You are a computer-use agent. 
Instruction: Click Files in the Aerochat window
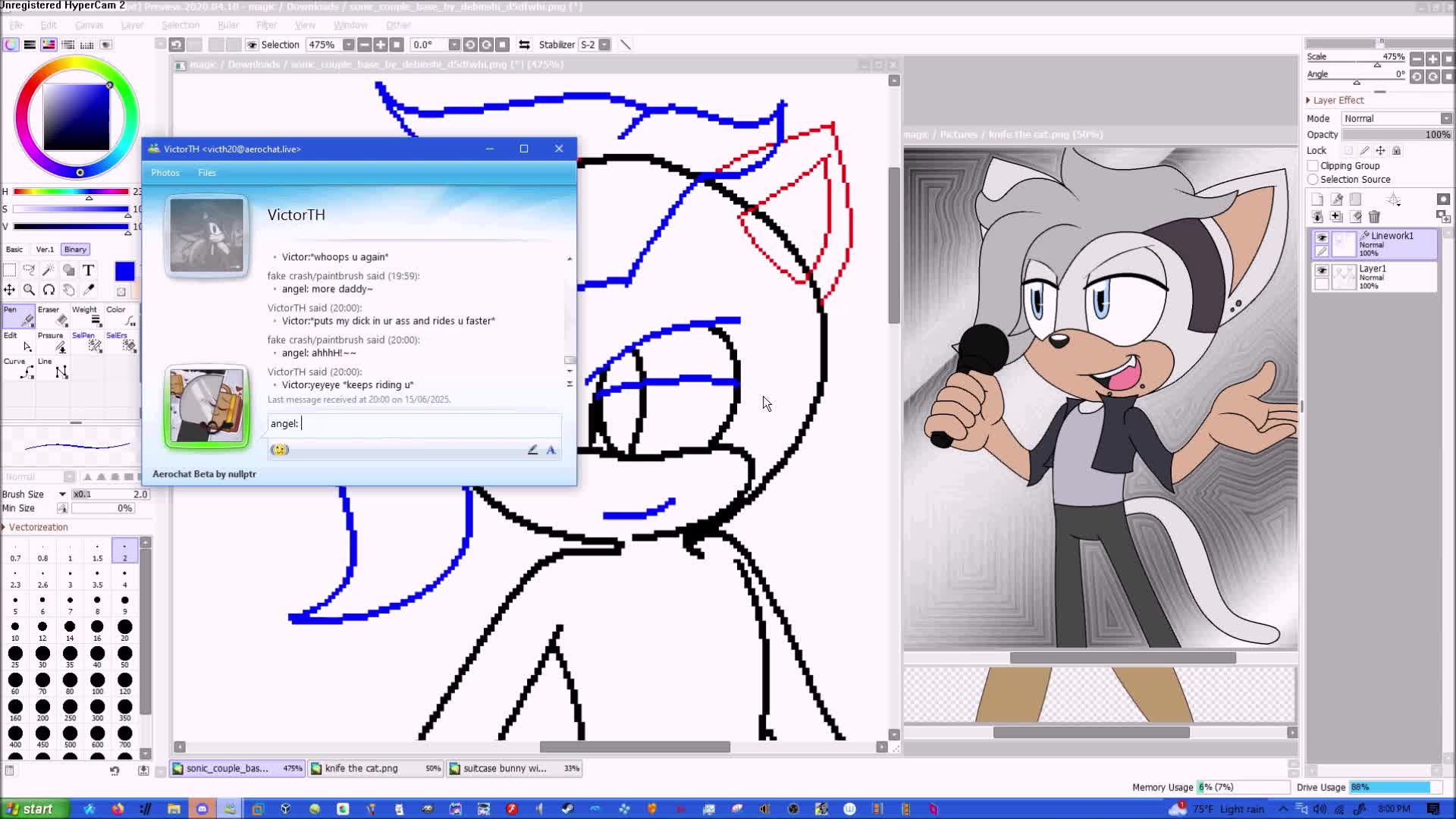point(207,173)
